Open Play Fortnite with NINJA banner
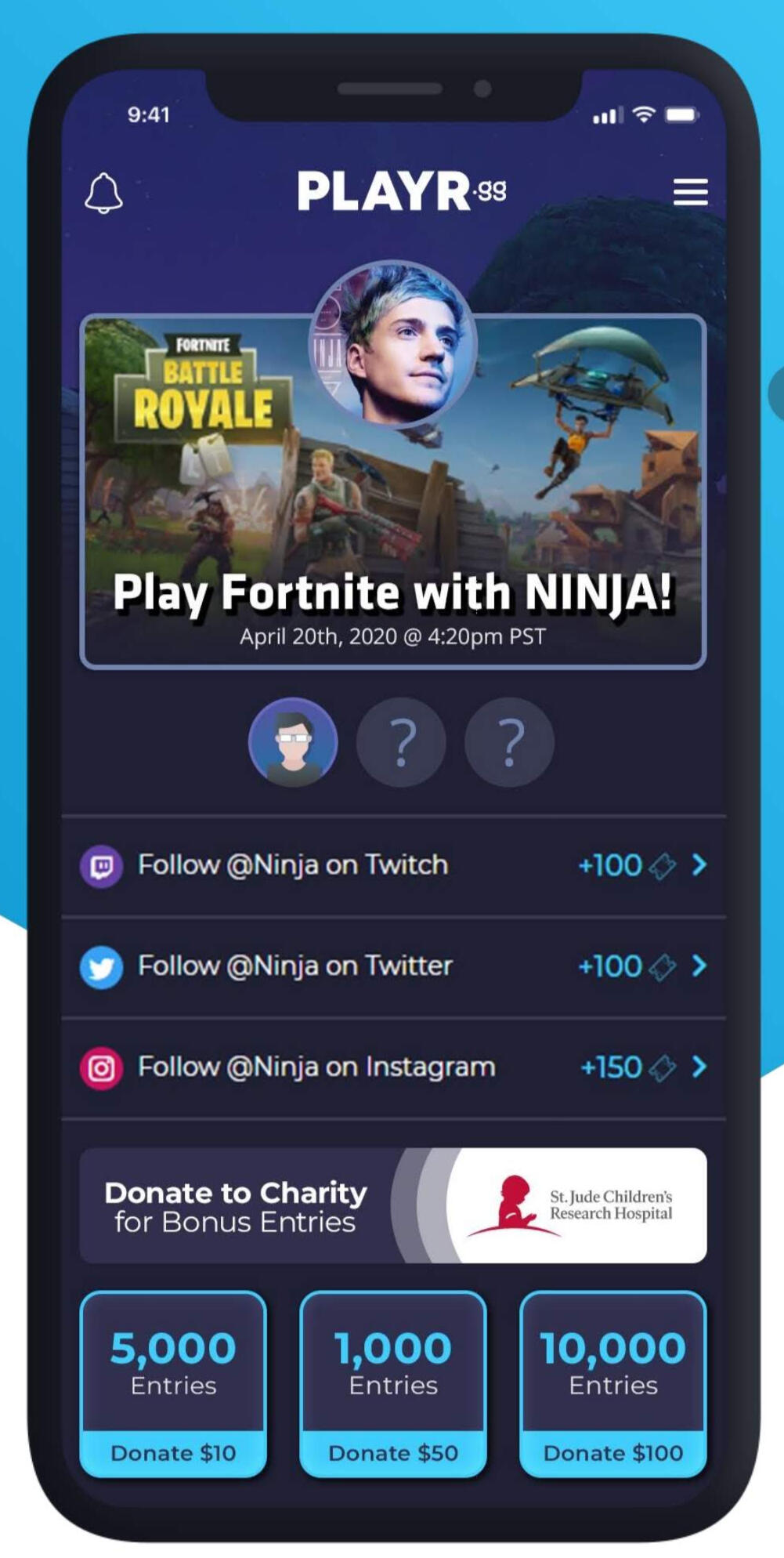Viewport: 784px width, 1558px height. [393, 491]
